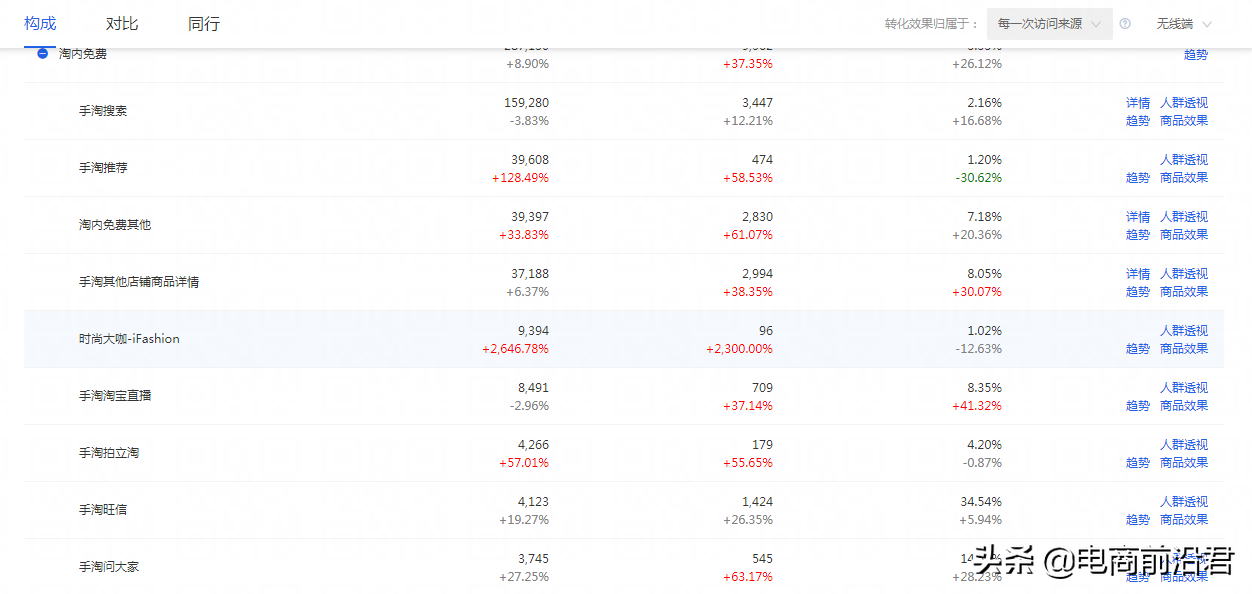Image resolution: width=1252 pixels, height=594 pixels.
Task: Select the 时尚大咖-iFashion source row
Action: tap(624, 339)
